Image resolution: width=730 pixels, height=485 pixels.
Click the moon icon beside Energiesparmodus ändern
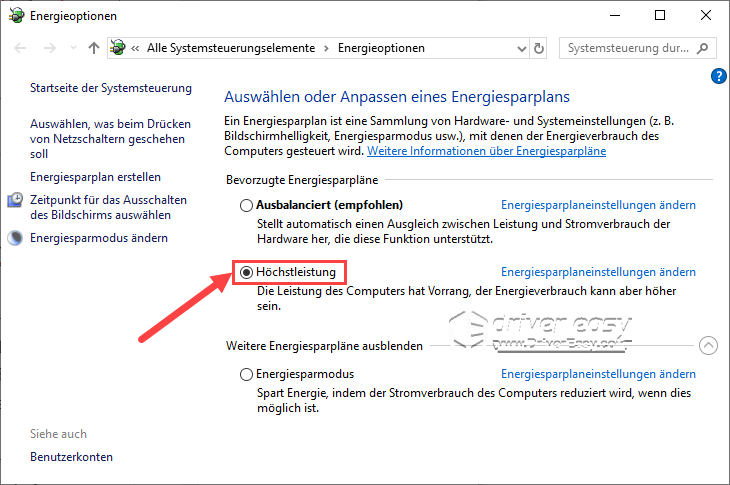(15, 238)
